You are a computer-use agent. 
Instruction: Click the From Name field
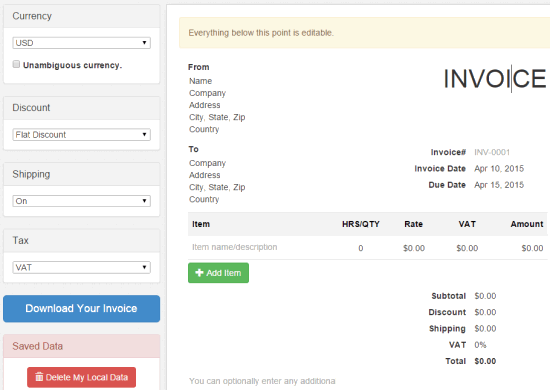(x=200, y=81)
